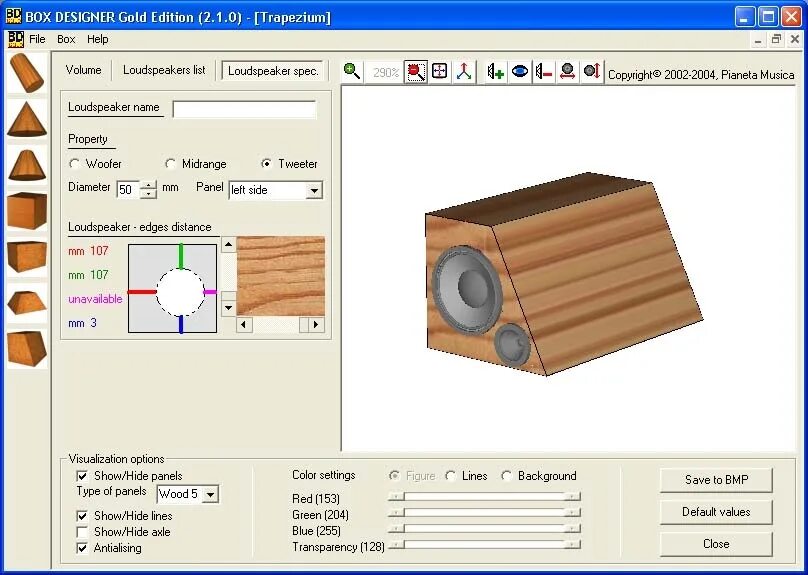Click the Save to BMP button
Image resolution: width=808 pixels, height=575 pixels.
[x=716, y=480]
